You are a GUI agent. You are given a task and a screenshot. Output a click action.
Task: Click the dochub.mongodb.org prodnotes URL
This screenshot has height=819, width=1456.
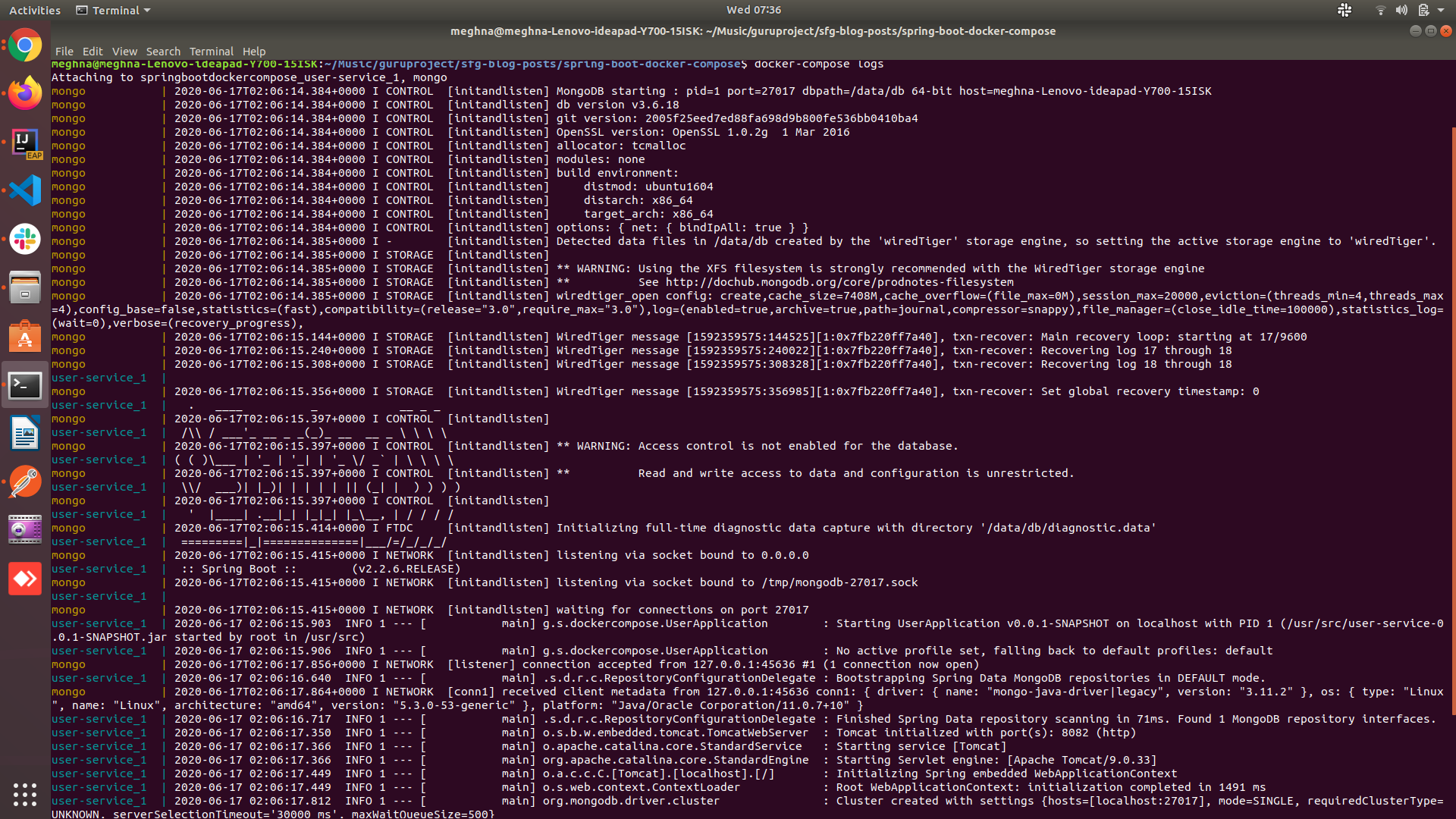(x=839, y=282)
